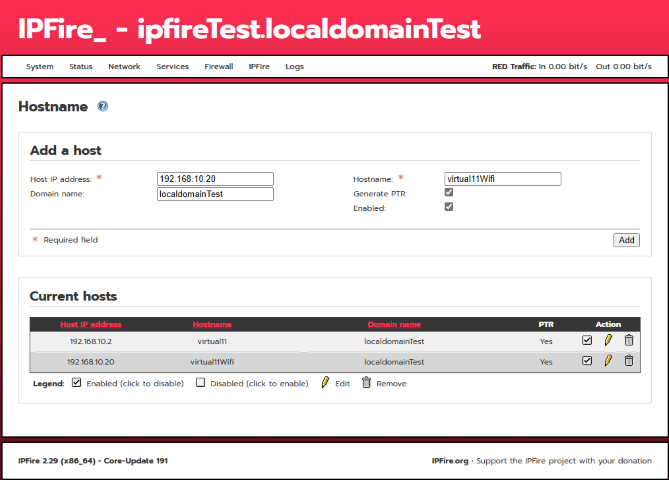Image resolution: width=669 pixels, height=480 pixels.
Task: Click the Domain name column header
Action: click(x=394, y=324)
